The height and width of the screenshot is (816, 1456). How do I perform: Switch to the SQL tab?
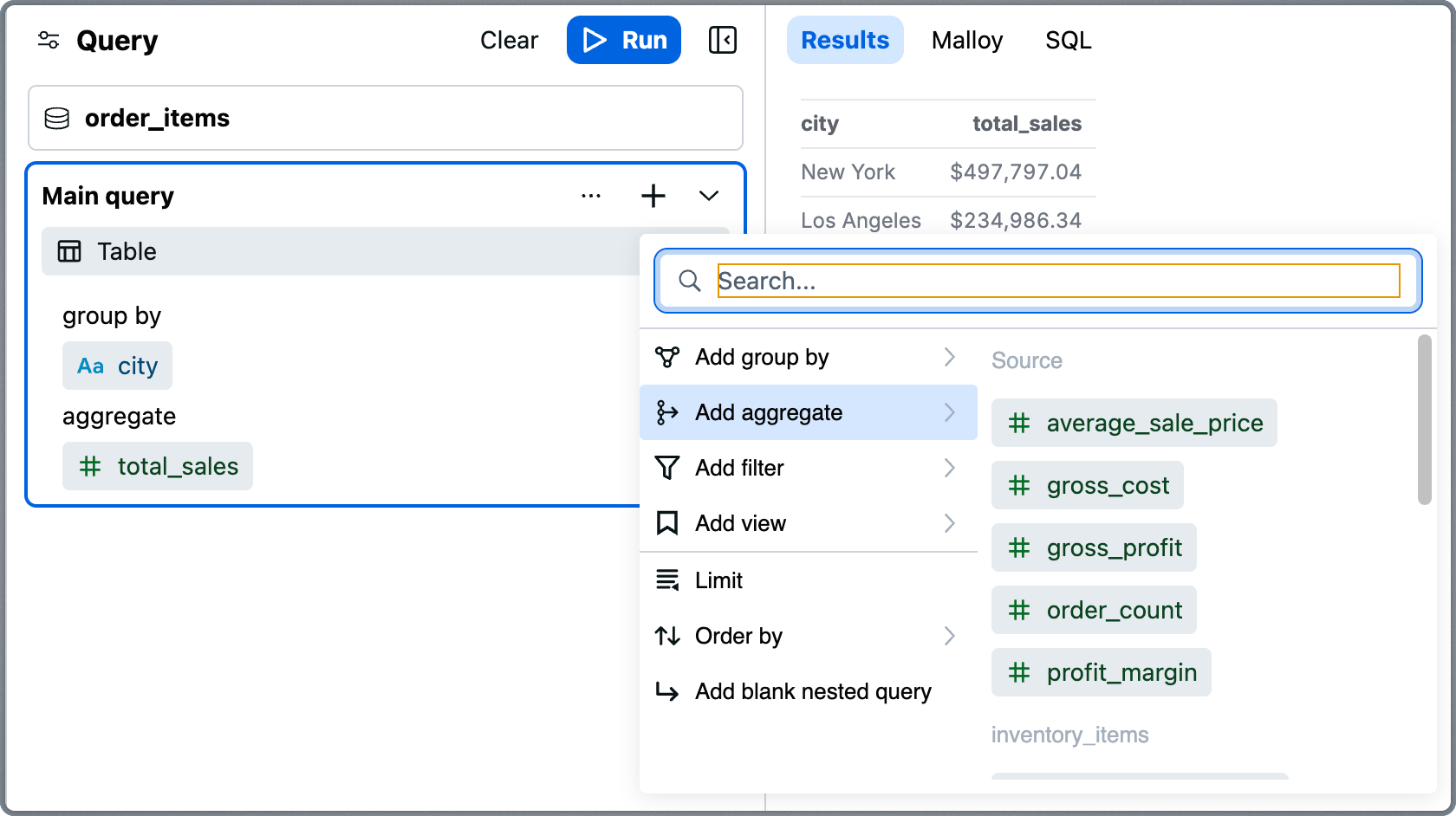coord(1068,40)
